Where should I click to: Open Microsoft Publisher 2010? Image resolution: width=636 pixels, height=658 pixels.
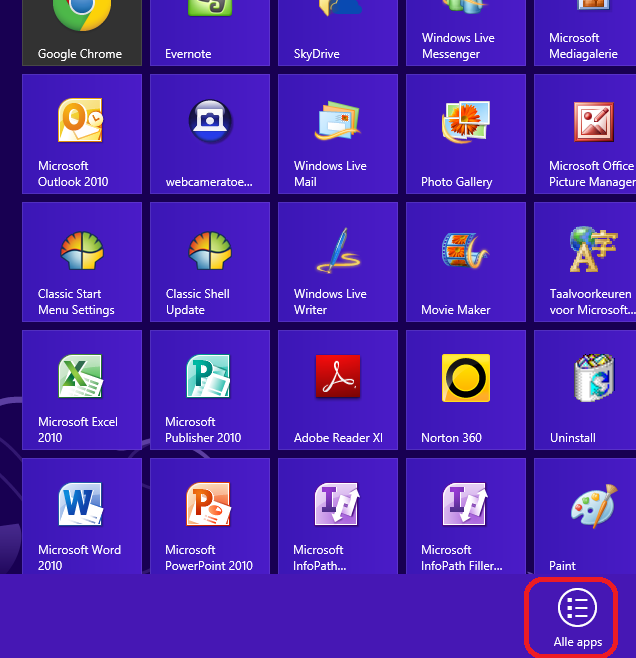(x=210, y=390)
